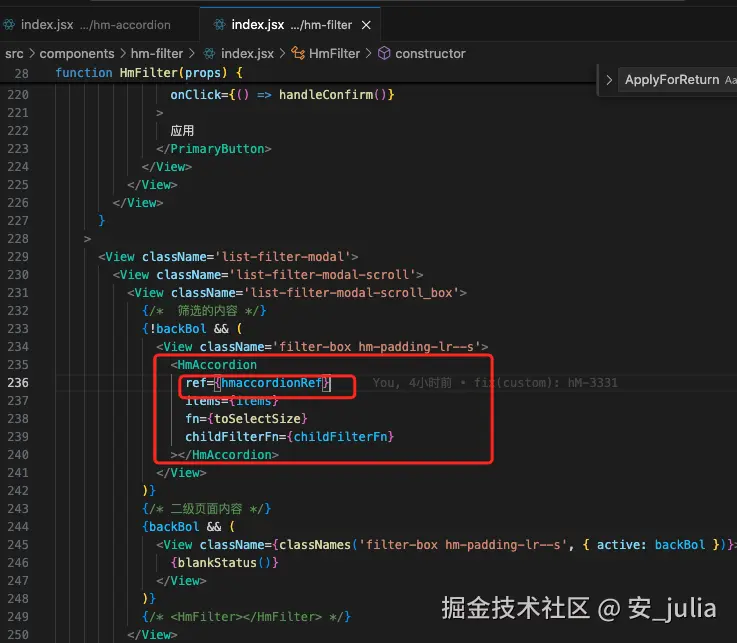Click line number 236 in the gutter
Viewport: 737px width, 643px height.
coord(18,383)
